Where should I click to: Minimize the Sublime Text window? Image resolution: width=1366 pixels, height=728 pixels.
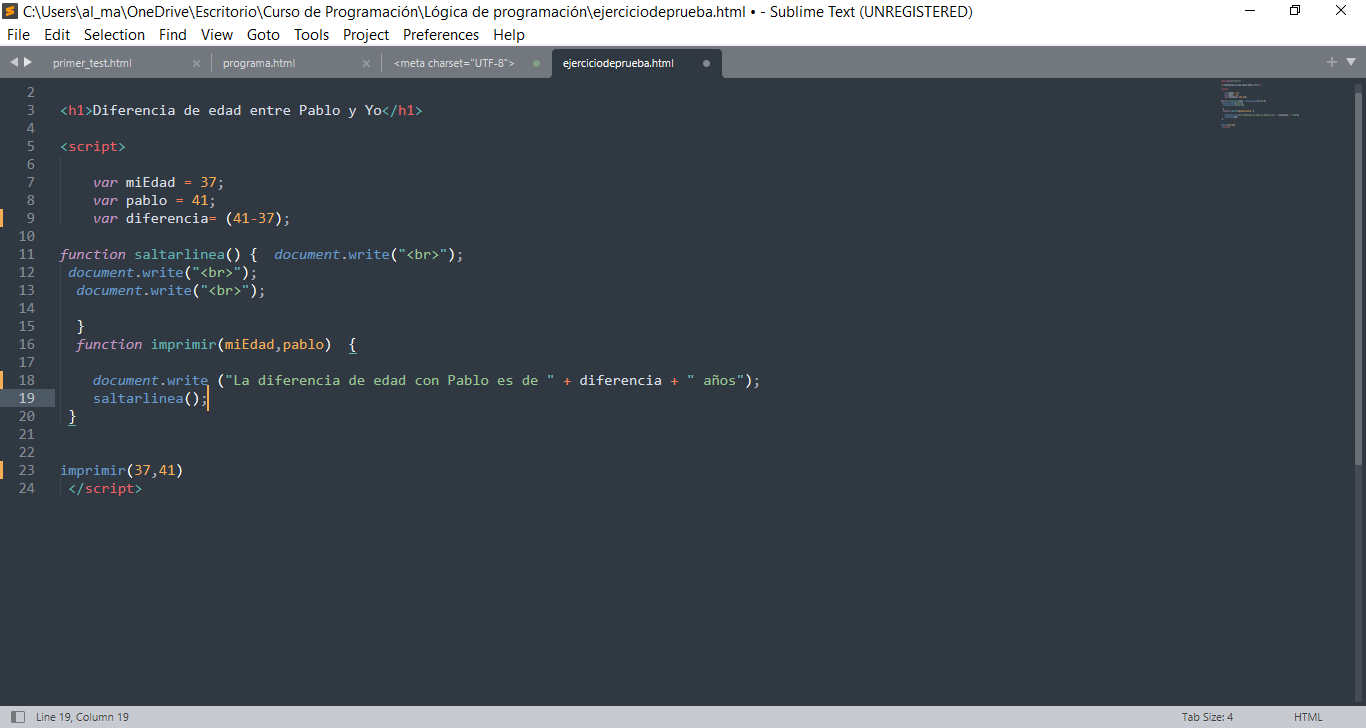click(1250, 11)
